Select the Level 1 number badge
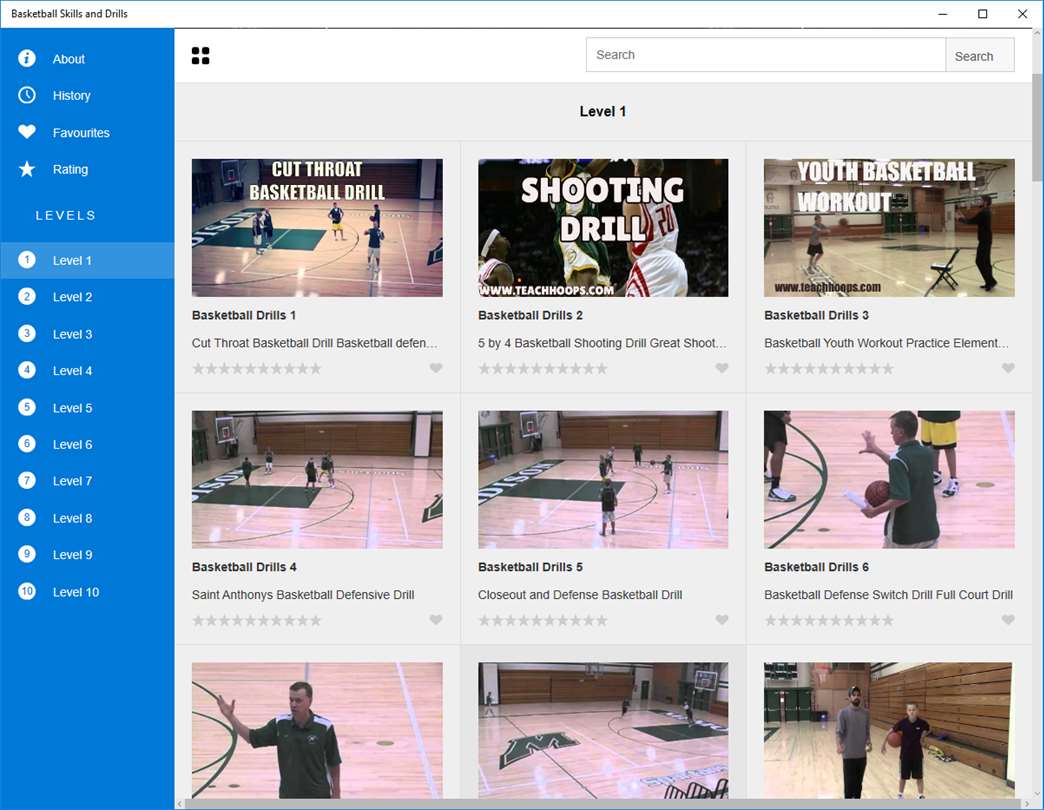This screenshot has width=1044, height=810. [27, 260]
